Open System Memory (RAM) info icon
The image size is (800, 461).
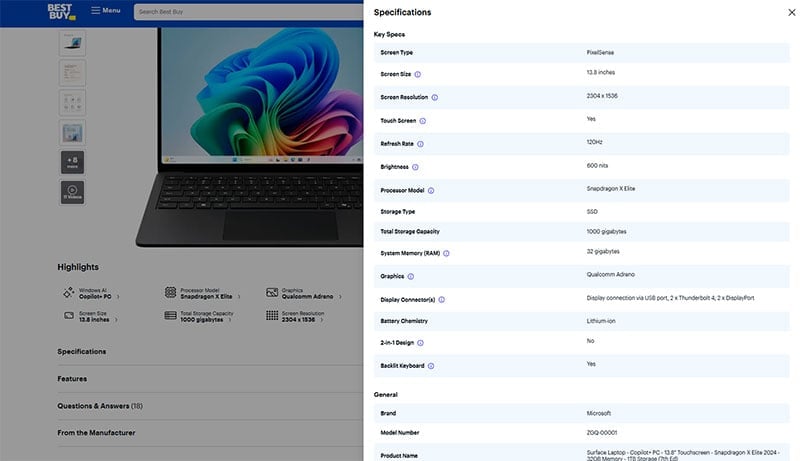click(446, 253)
